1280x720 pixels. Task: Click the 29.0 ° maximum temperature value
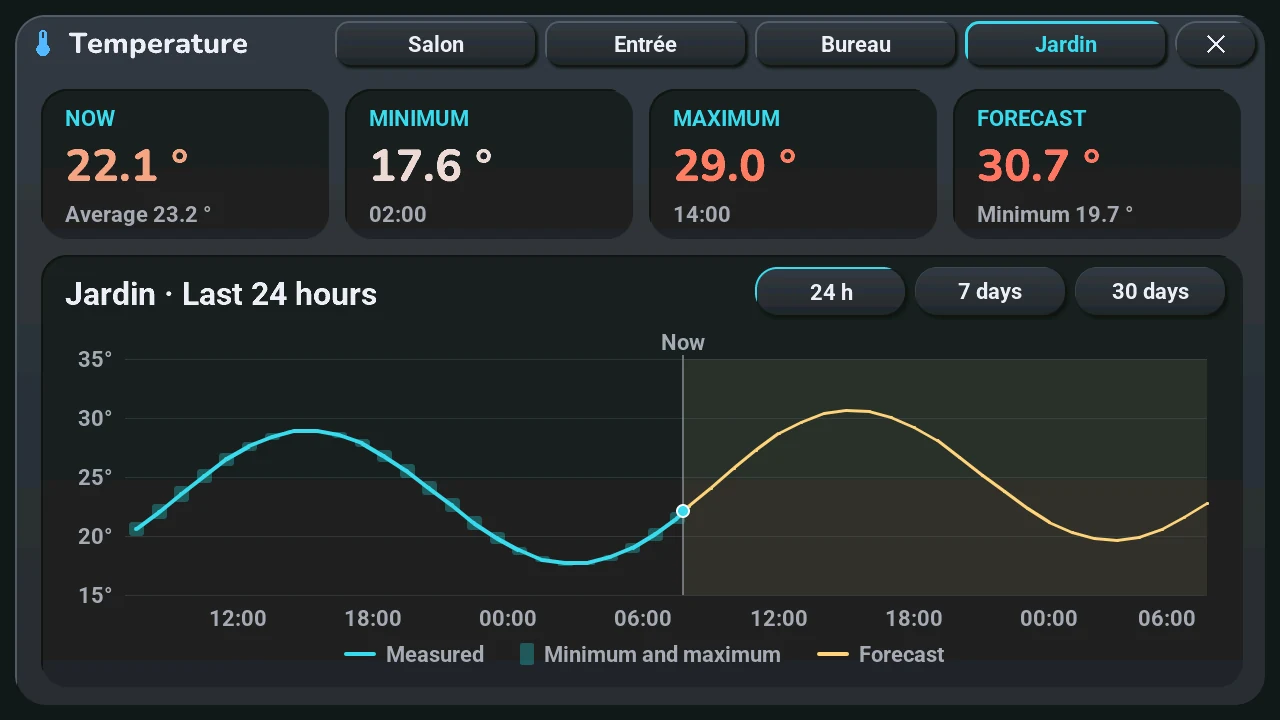[735, 165]
